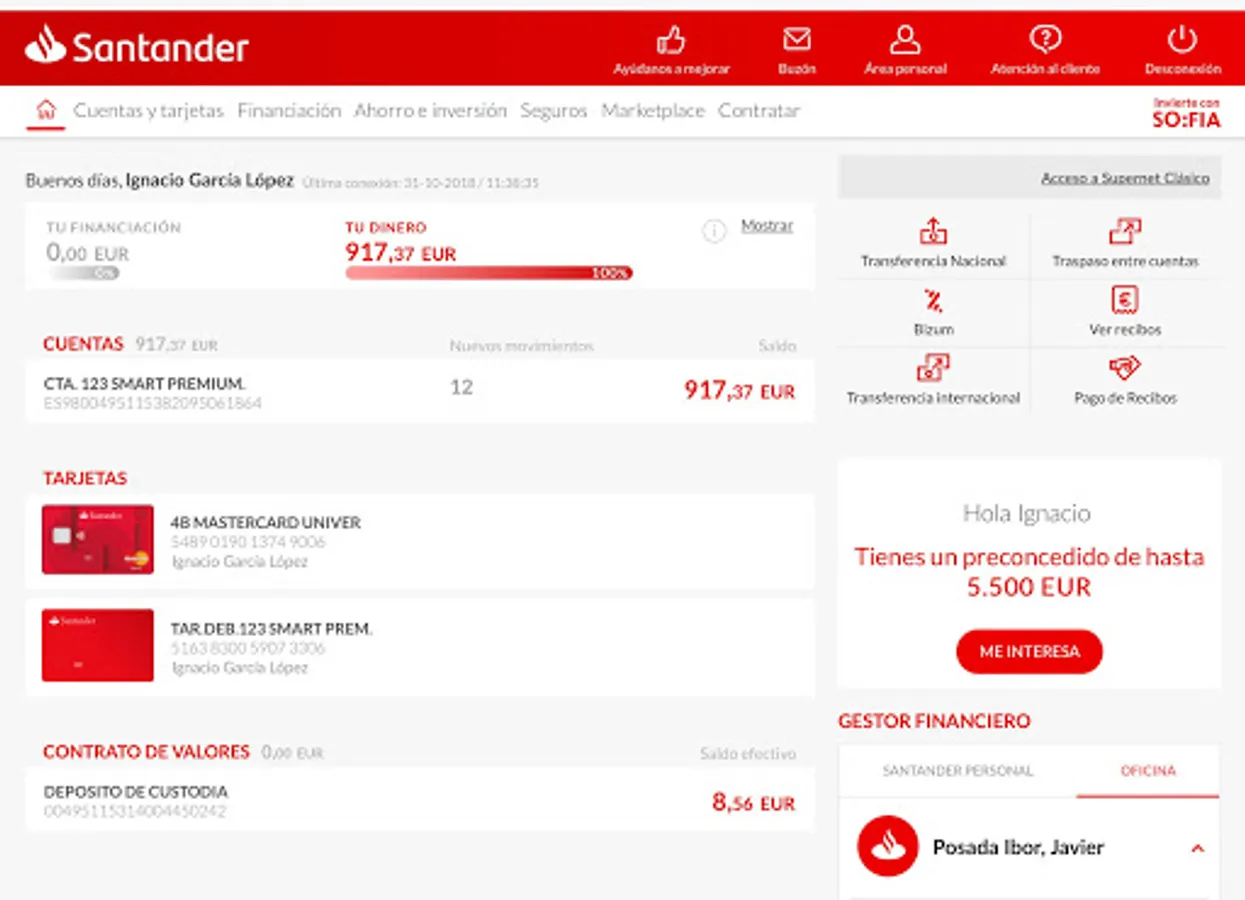Click the 12 new movements count
This screenshot has height=900, width=1245.
pos(461,387)
